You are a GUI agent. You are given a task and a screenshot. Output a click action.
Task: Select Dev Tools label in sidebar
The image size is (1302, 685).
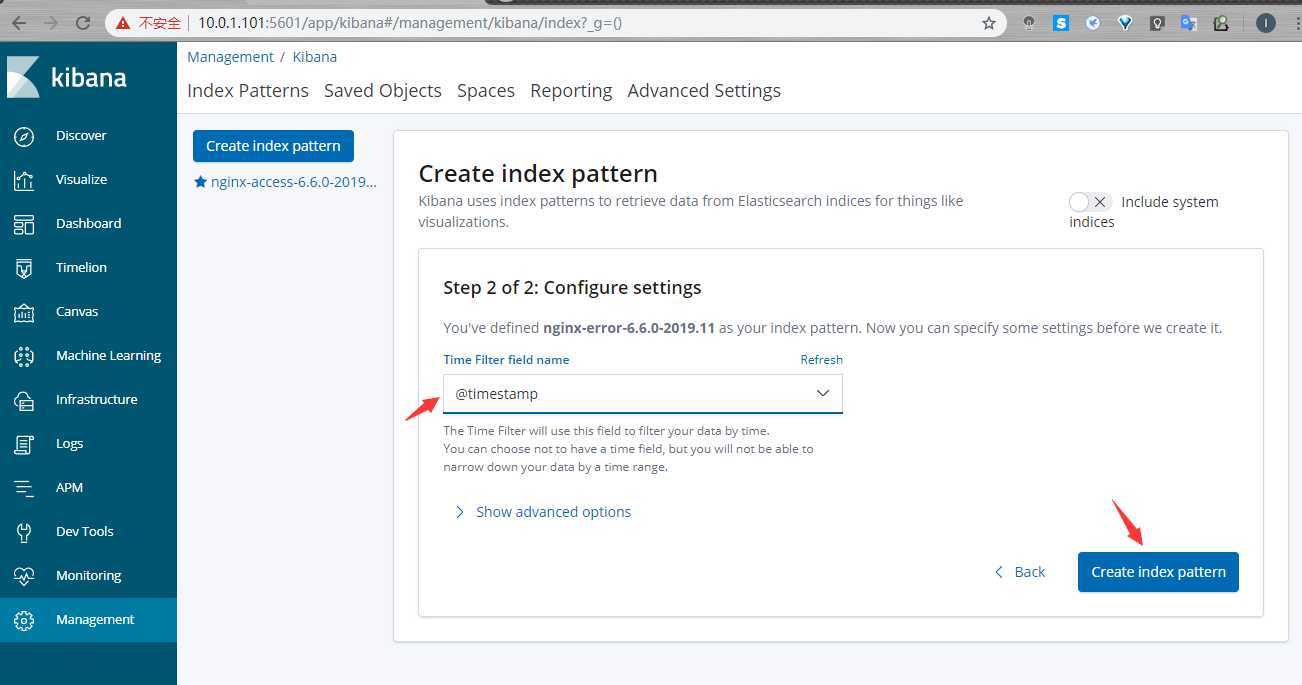[85, 532]
